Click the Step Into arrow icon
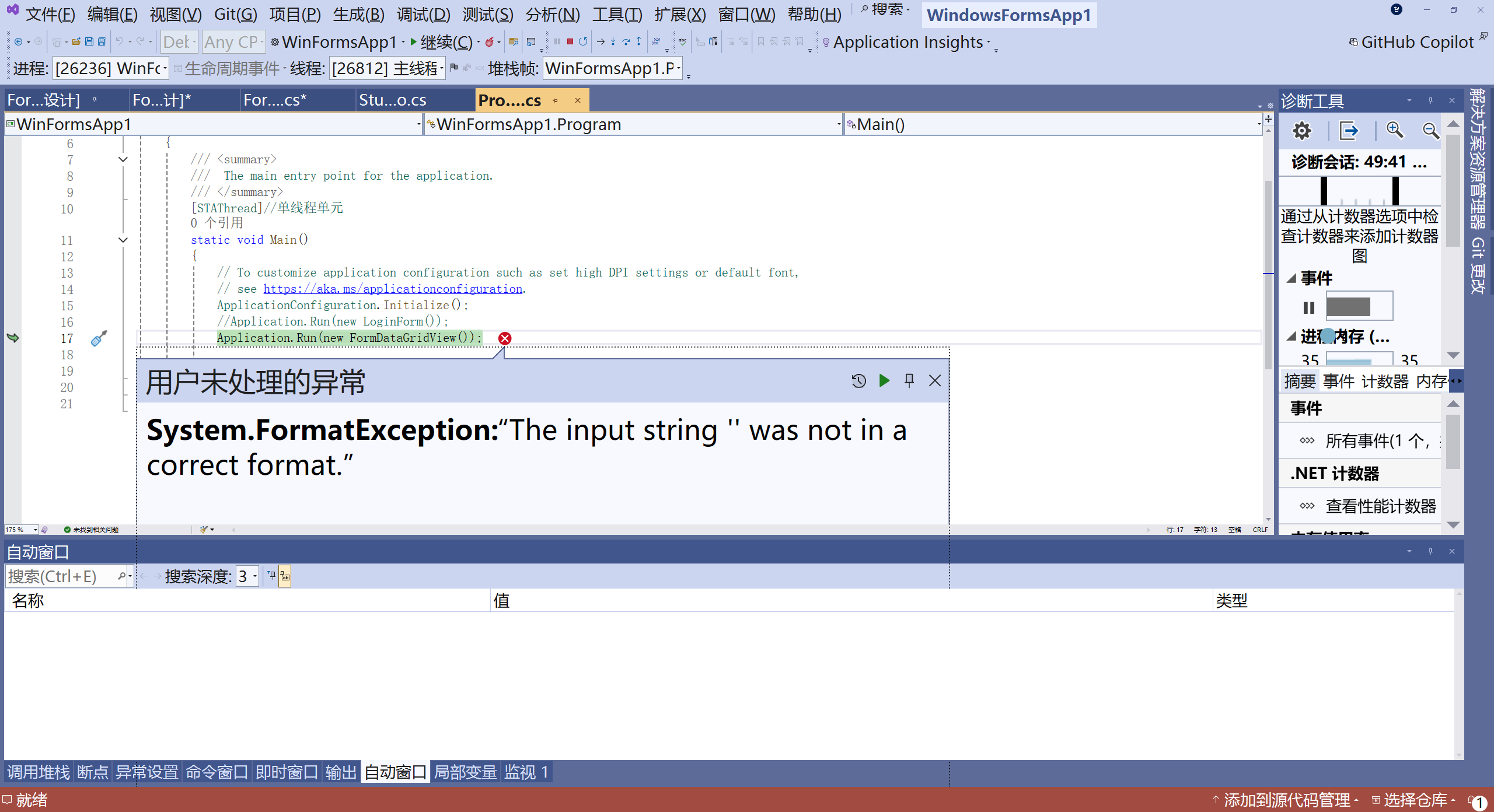The width and height of the screenshot is (1494, 812). click(x=613, y=41)
